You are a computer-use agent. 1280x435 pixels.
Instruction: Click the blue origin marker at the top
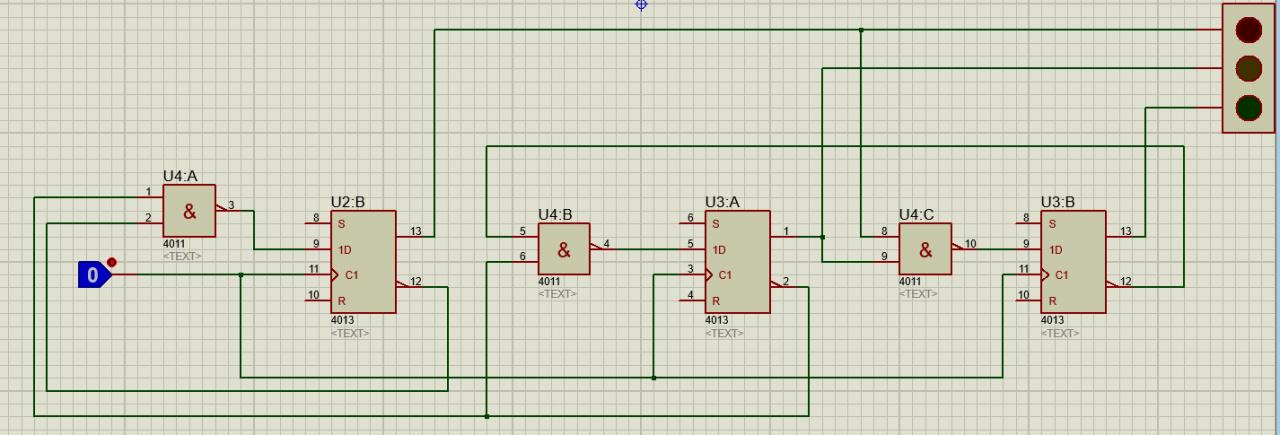click(x=642, y=5)
